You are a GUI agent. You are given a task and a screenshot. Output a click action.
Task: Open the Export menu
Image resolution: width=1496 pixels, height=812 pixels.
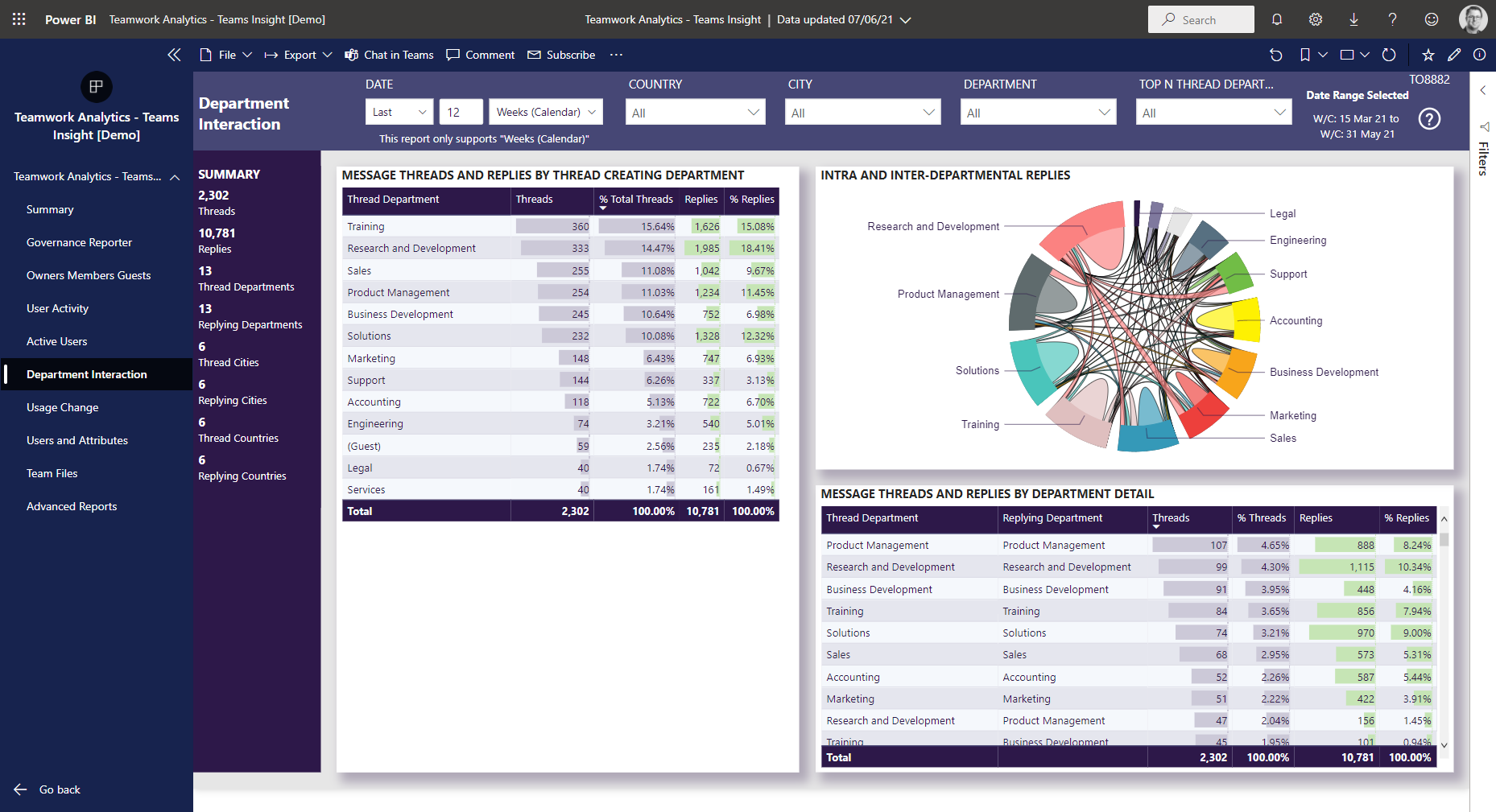[298, 55]
